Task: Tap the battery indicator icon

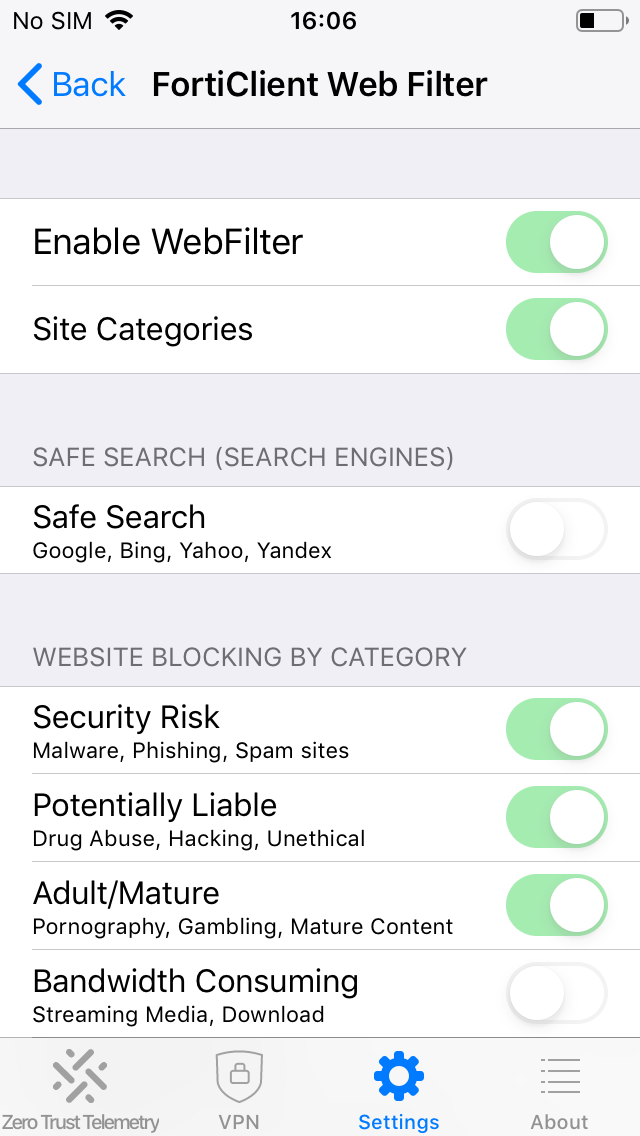Action: [600, 20]
